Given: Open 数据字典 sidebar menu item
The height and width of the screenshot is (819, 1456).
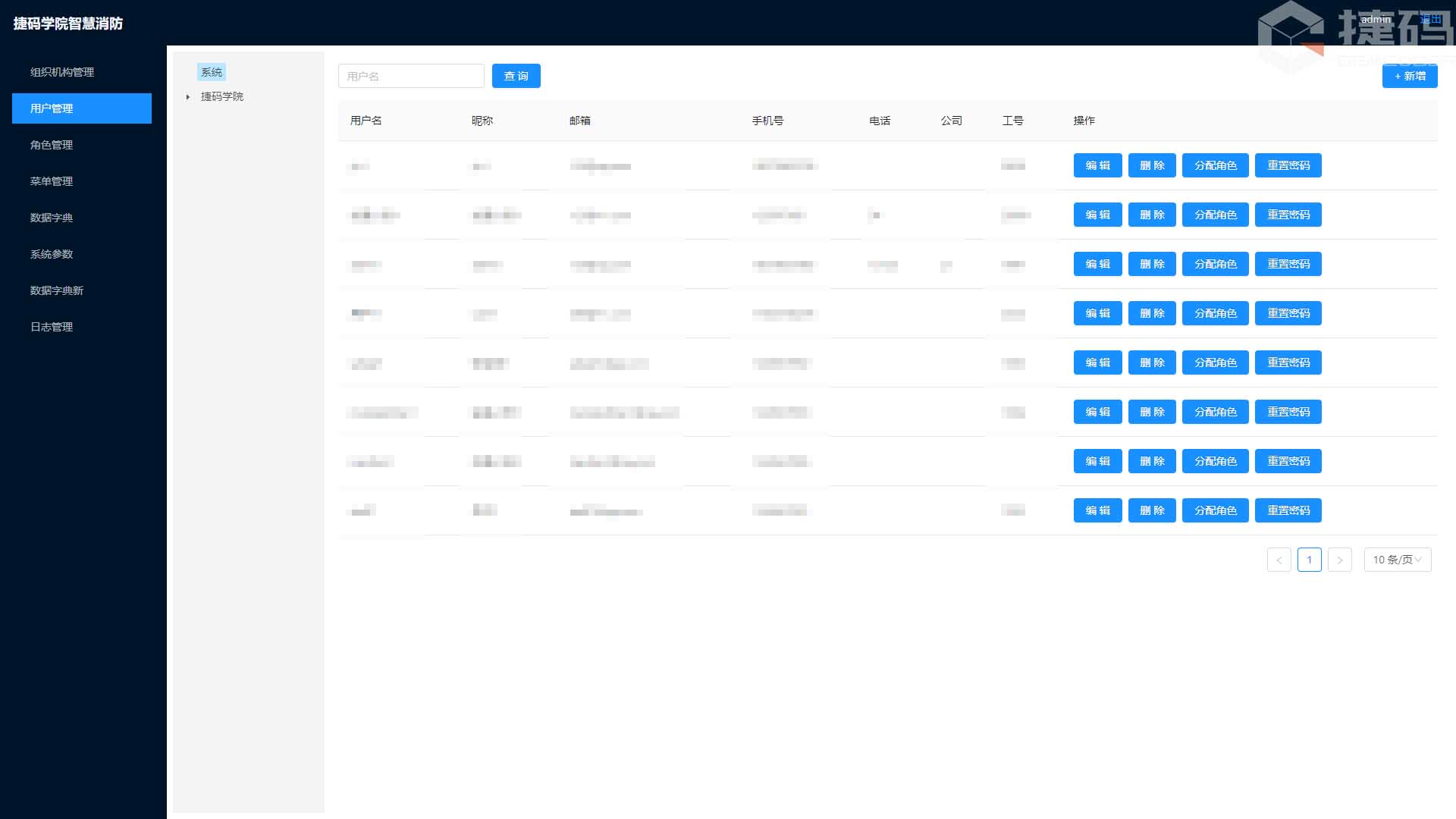Looking at the screenshot, I should click(52, 218).
